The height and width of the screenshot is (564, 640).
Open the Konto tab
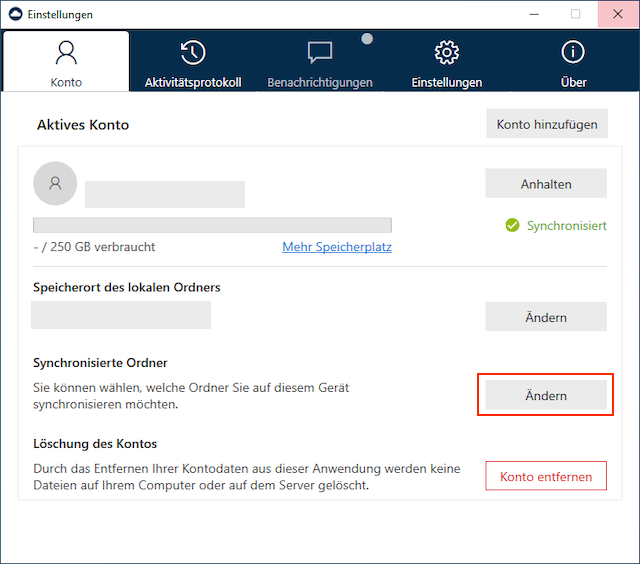click(x=66, y=61)
